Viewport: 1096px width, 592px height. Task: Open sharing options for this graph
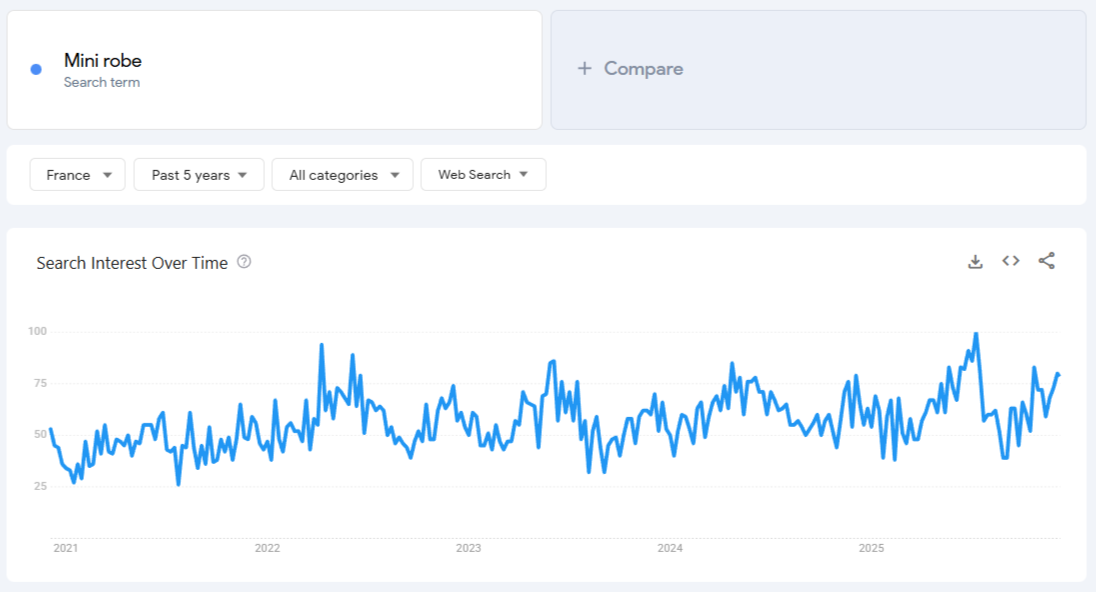1046,261
